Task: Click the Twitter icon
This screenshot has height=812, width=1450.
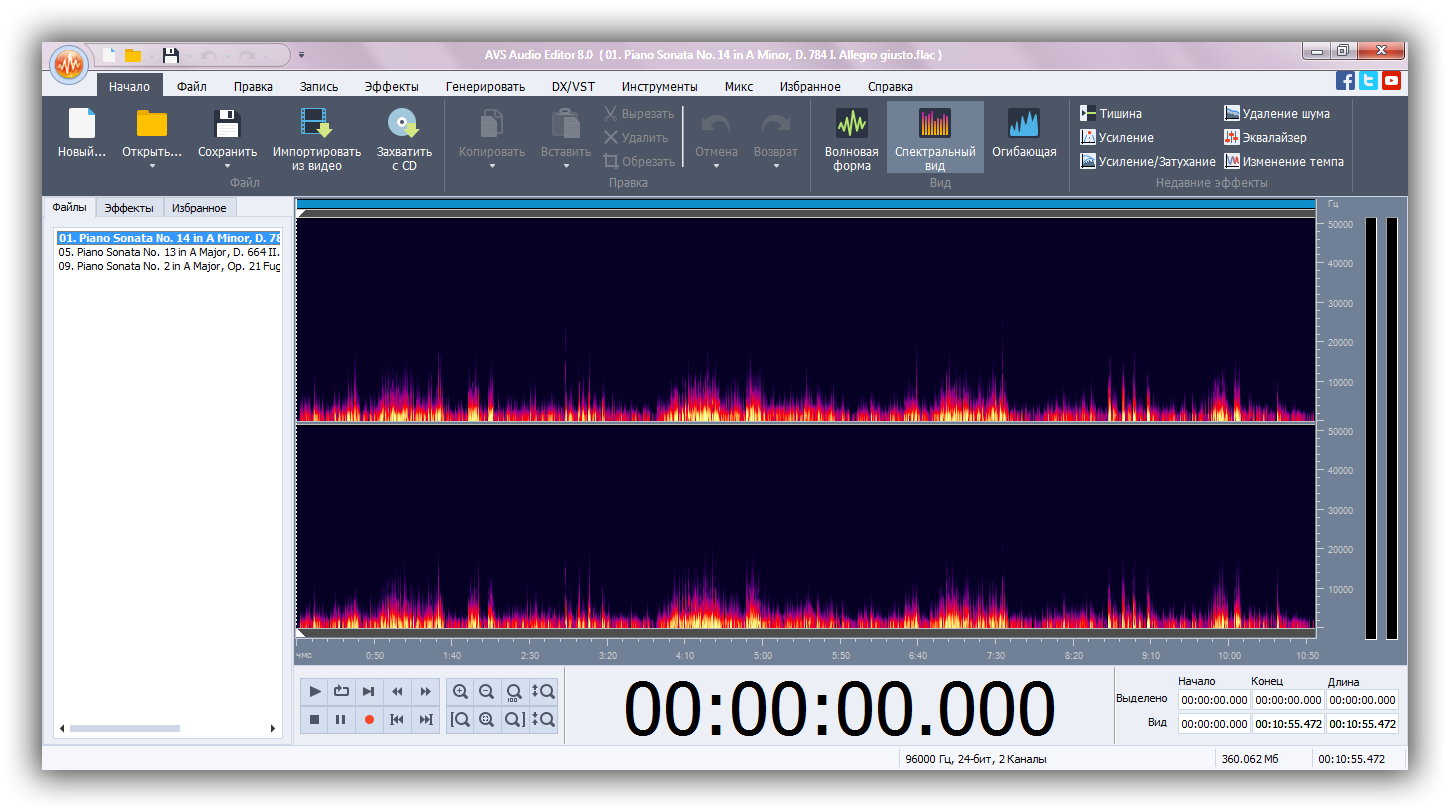Action: (1368, 81)
